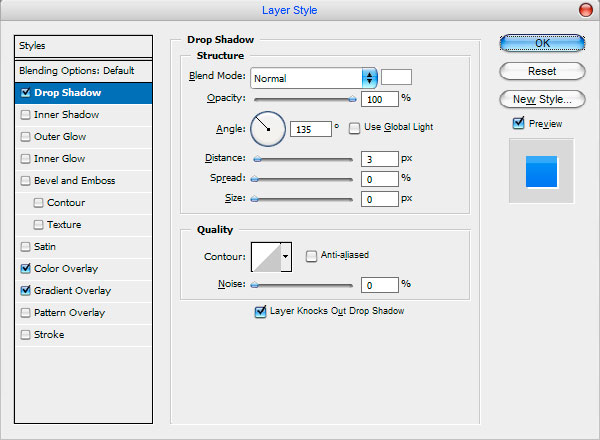Click the New Style... button

tap(542, 99)
